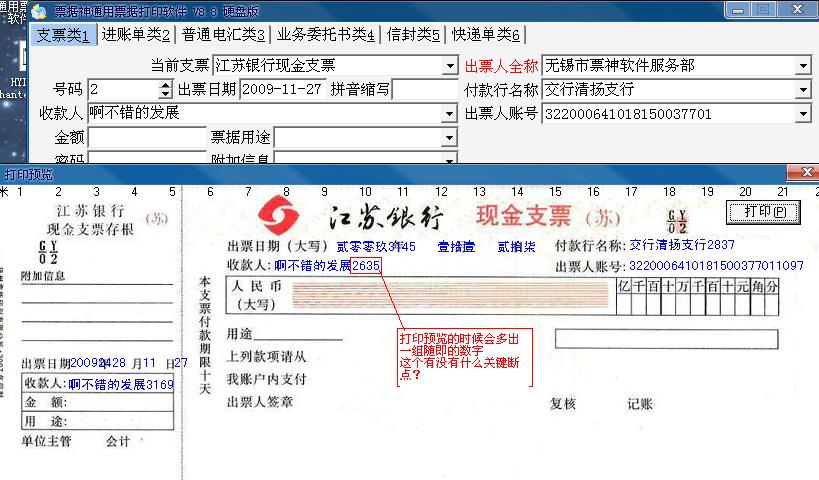Minimize the 票据神通用票据打印软件 window
Viewport: 819px width, 480px height.
pos(738,9)
